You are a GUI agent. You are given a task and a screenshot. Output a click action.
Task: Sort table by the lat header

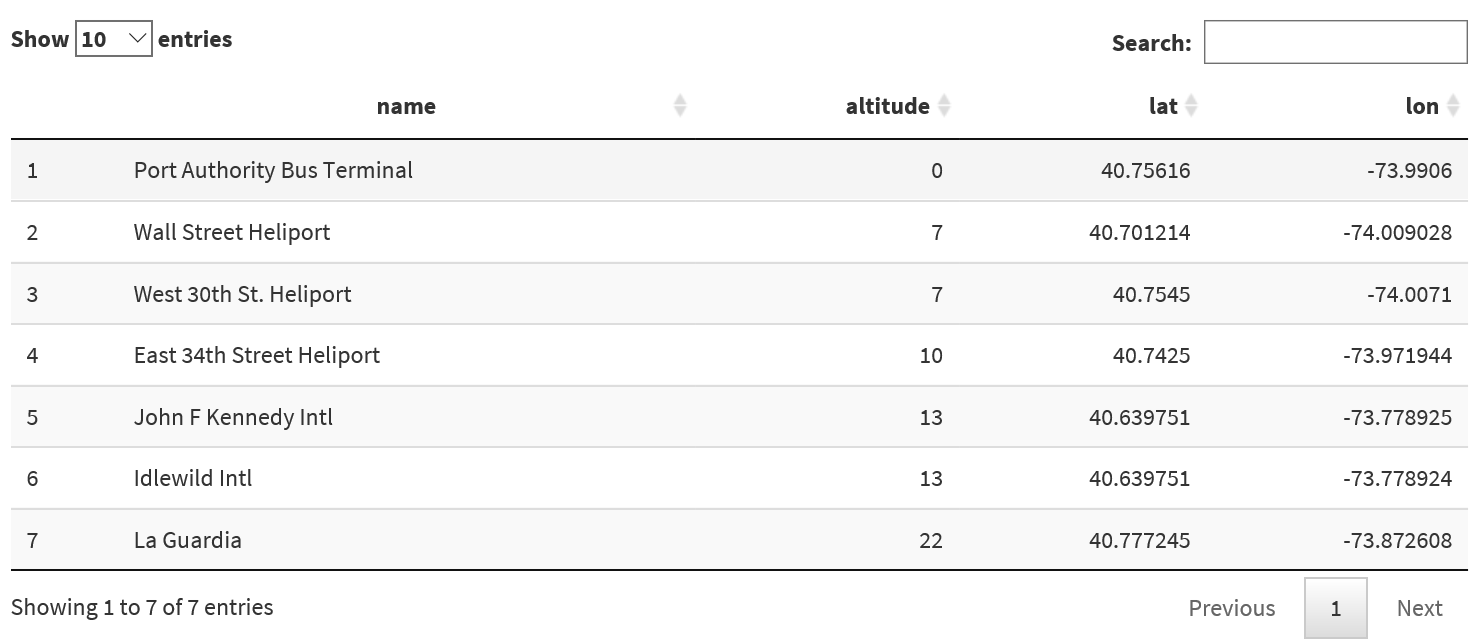[1162, 106]
